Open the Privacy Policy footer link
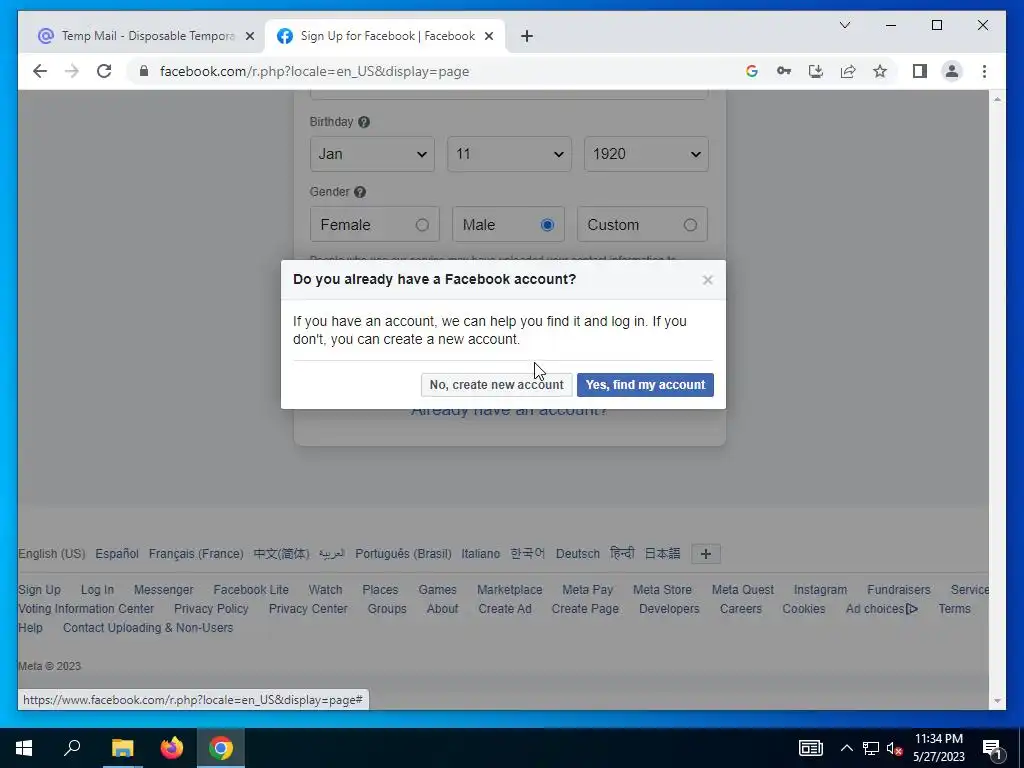Image resolution: width=1024 pixels, height=768 pixels. pos(211,609)
